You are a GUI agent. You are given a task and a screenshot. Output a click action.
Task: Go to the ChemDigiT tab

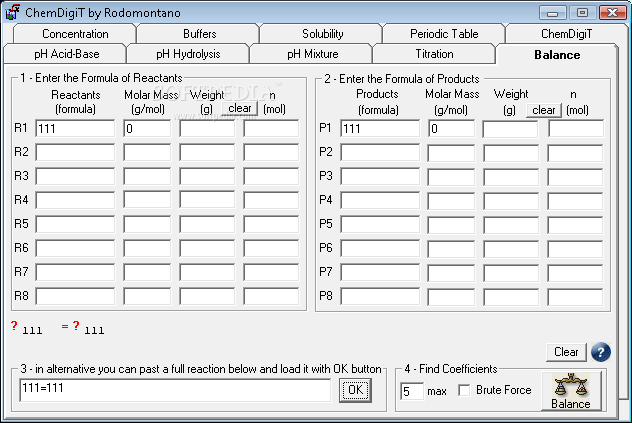tap(566, 34)
